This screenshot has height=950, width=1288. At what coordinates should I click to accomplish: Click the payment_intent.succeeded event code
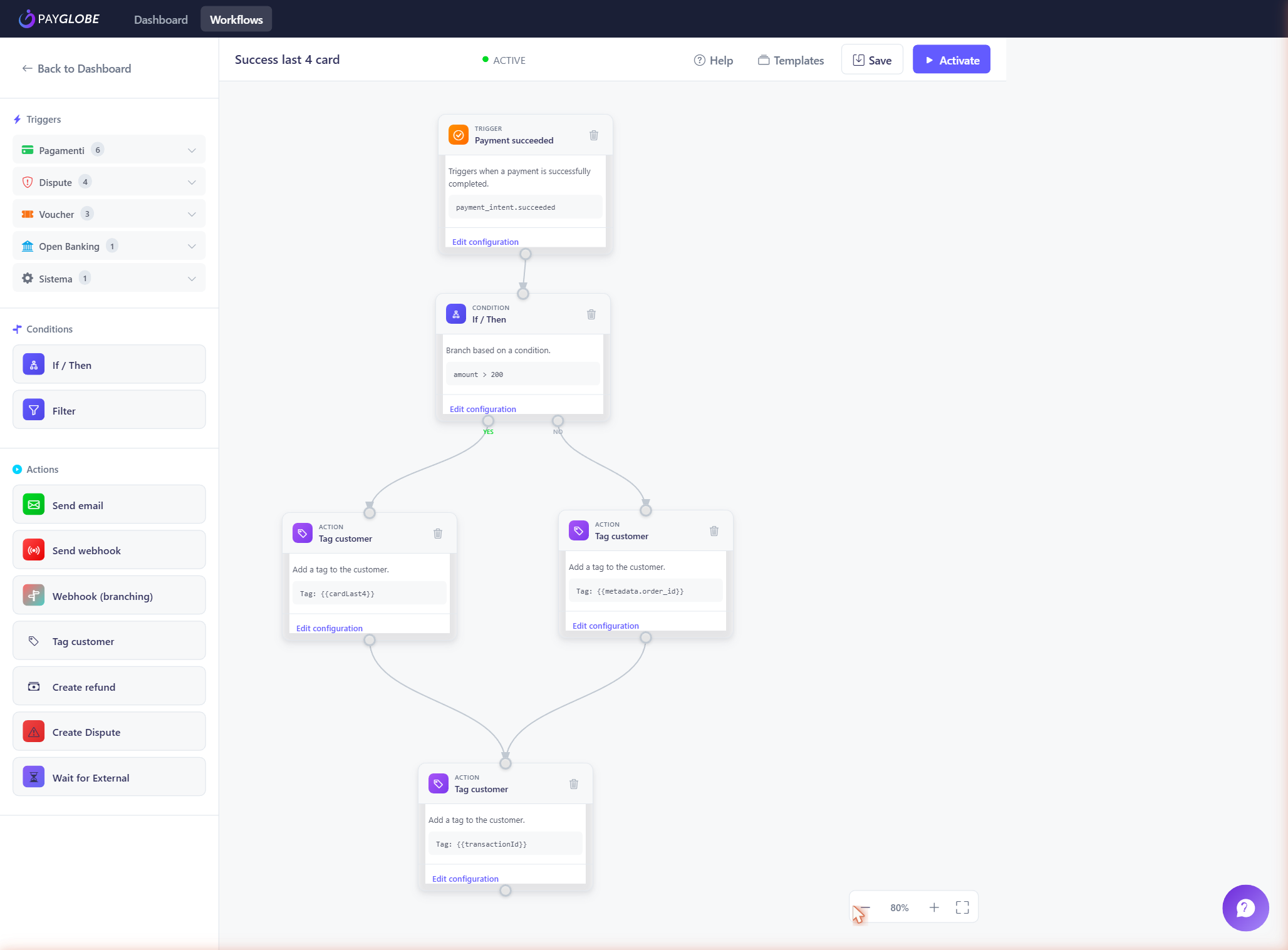tap(506, 207)
